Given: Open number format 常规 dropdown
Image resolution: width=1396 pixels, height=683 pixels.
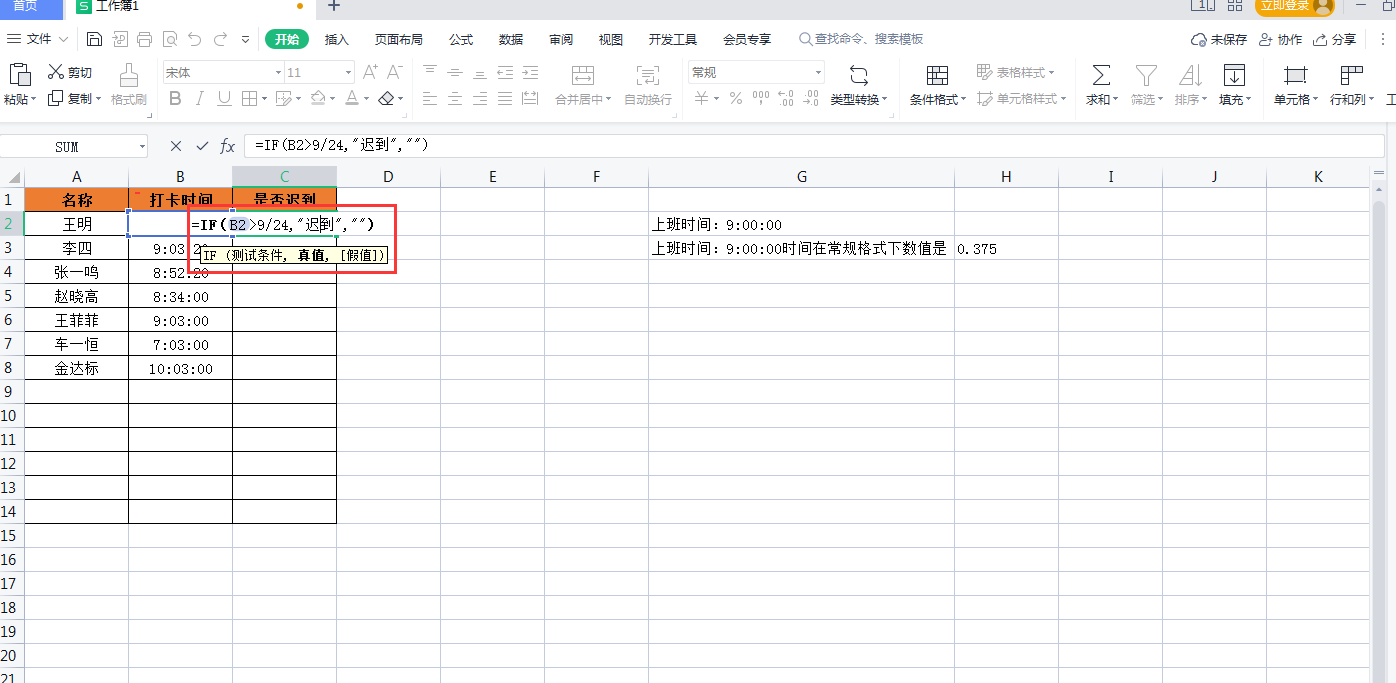Looking at the screenshot, I should (818, 73).
